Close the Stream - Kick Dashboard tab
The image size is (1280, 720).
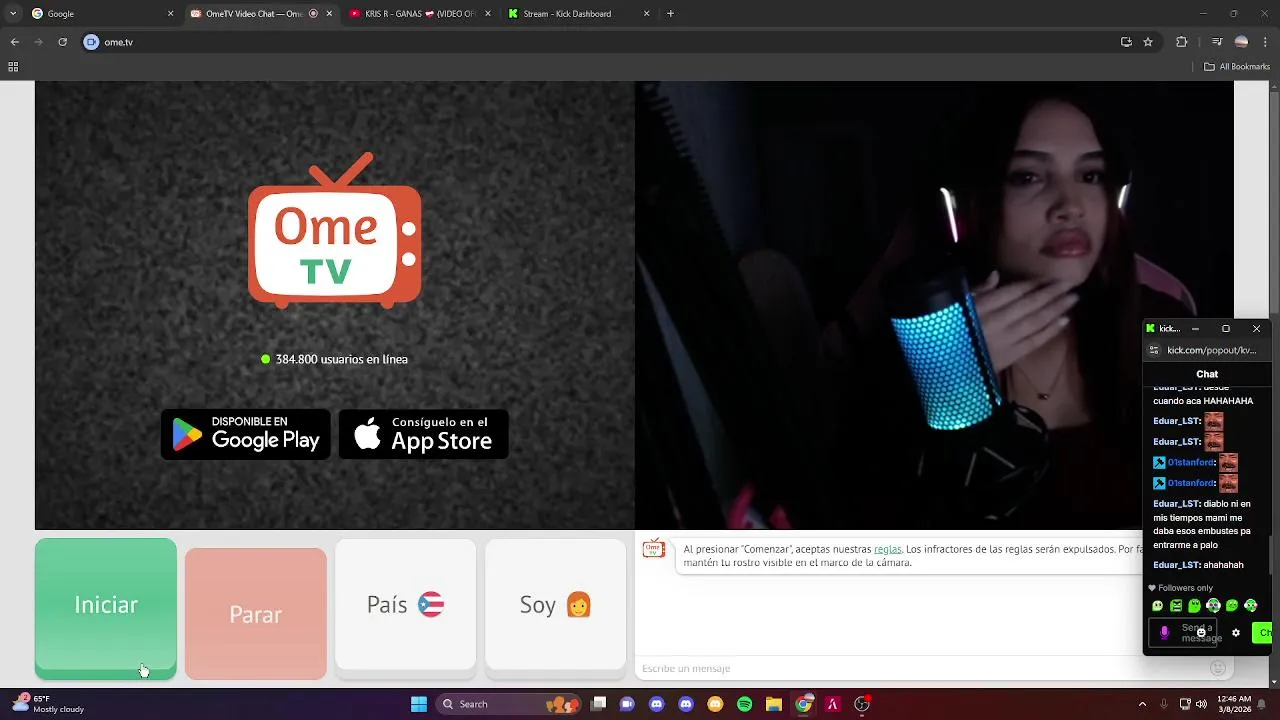pos(646,14)
